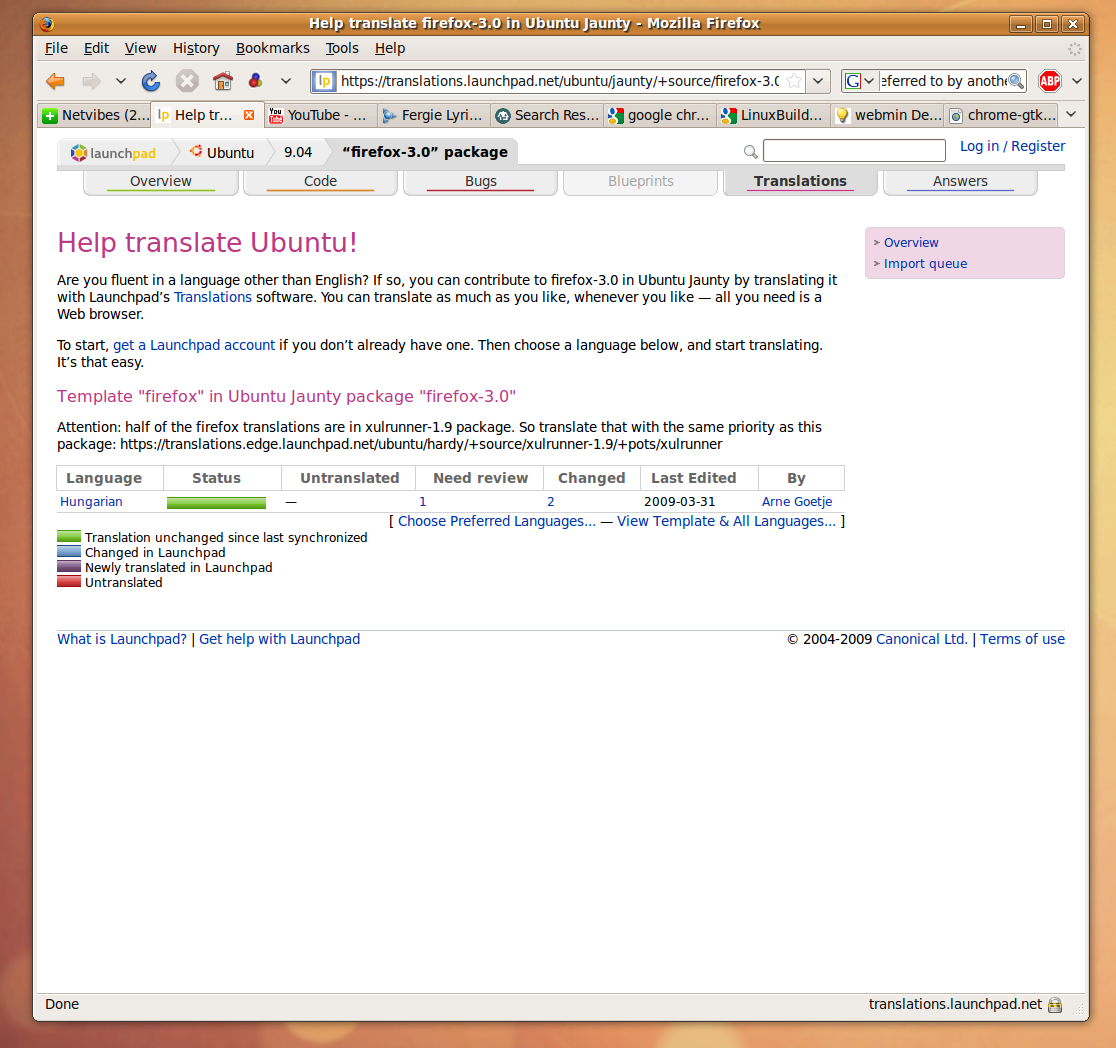Click the green Hungarian translation status bar
The height and width of the screenshot is (1048, 1116).
tap(216, 503)
